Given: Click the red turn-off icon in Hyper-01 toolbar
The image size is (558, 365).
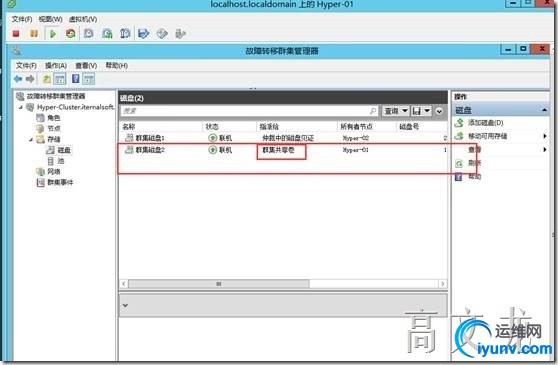Looking at the screenshot, I should pos(16,33).
